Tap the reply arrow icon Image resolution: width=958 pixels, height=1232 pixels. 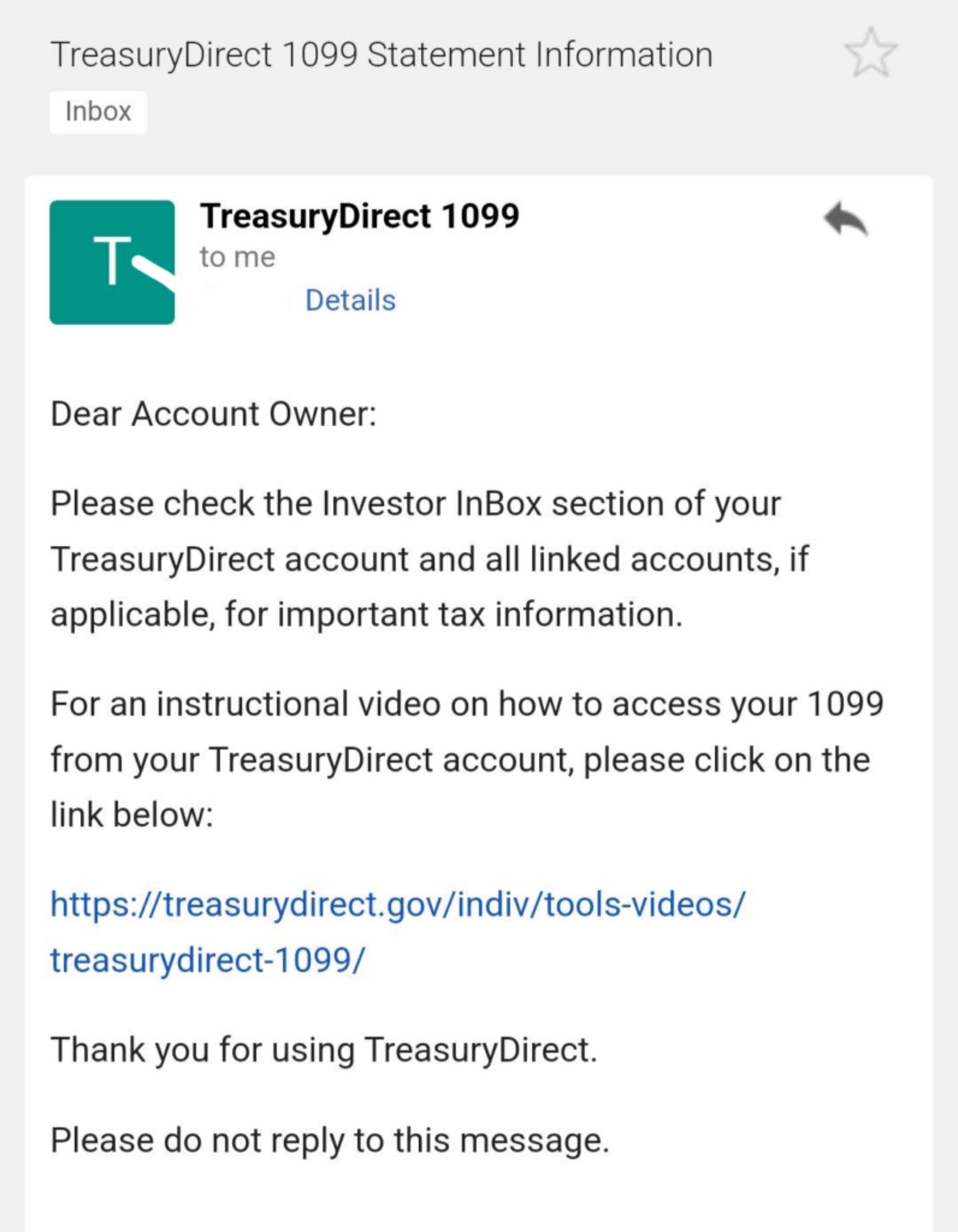coord(846,220)
